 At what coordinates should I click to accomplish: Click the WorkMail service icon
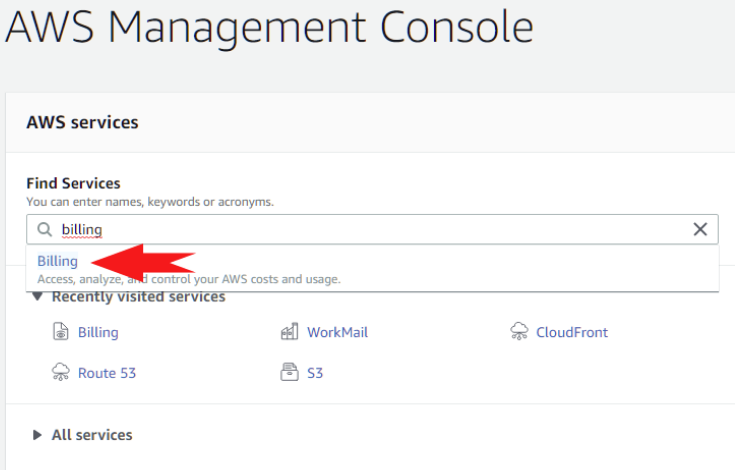(289, 332)
